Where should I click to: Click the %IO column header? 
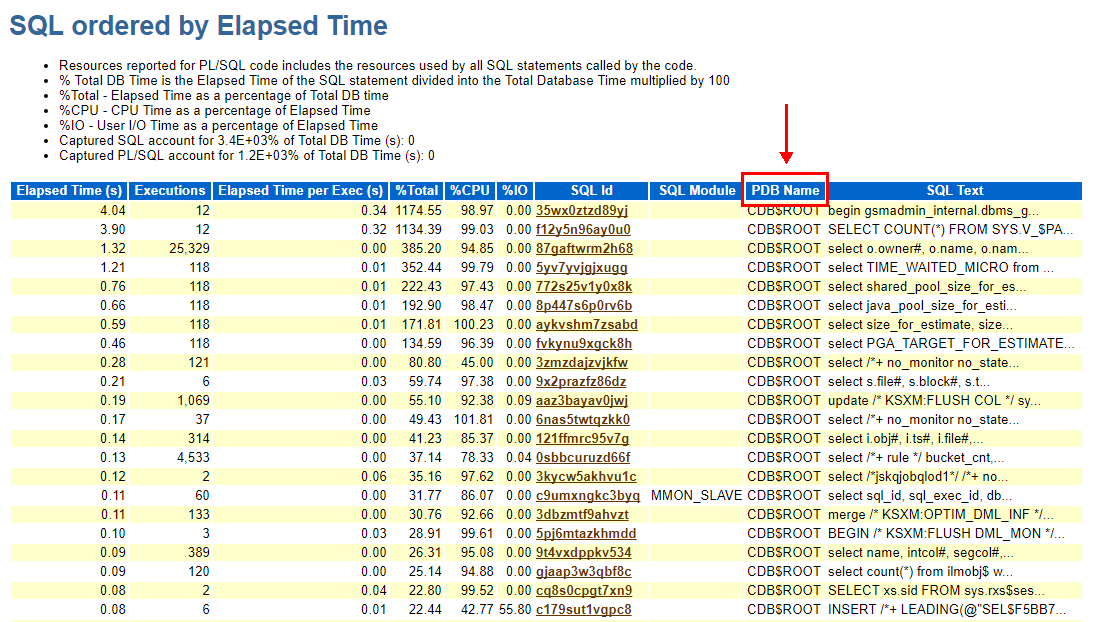pyautogui.click(x=515, y=190)
